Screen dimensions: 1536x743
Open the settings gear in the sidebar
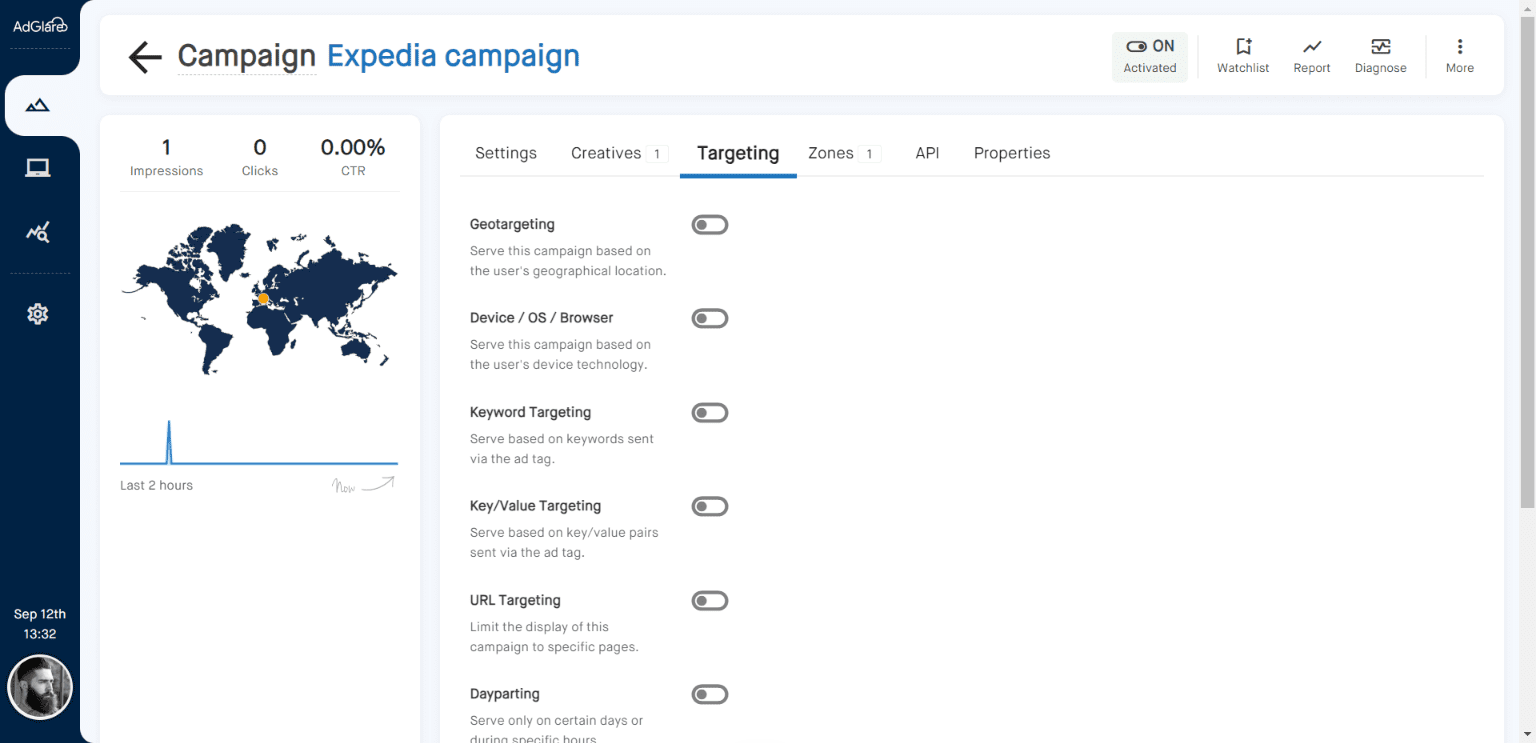coord(37,313)
